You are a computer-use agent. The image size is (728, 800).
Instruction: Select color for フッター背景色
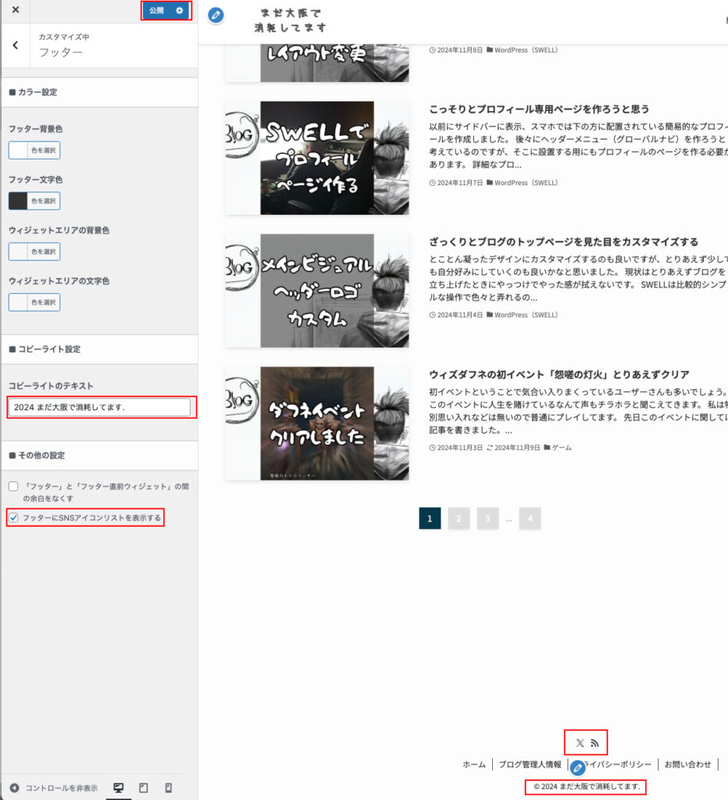coord(34,150)
